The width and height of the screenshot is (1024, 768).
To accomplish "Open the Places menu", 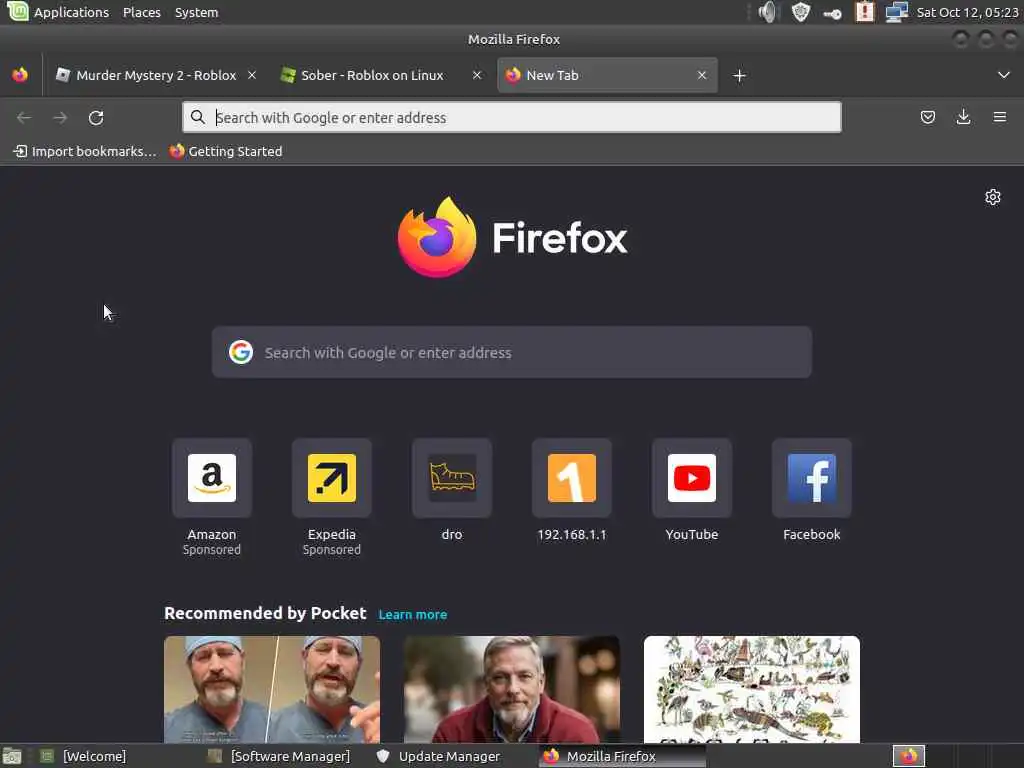I will pos(142,12).
